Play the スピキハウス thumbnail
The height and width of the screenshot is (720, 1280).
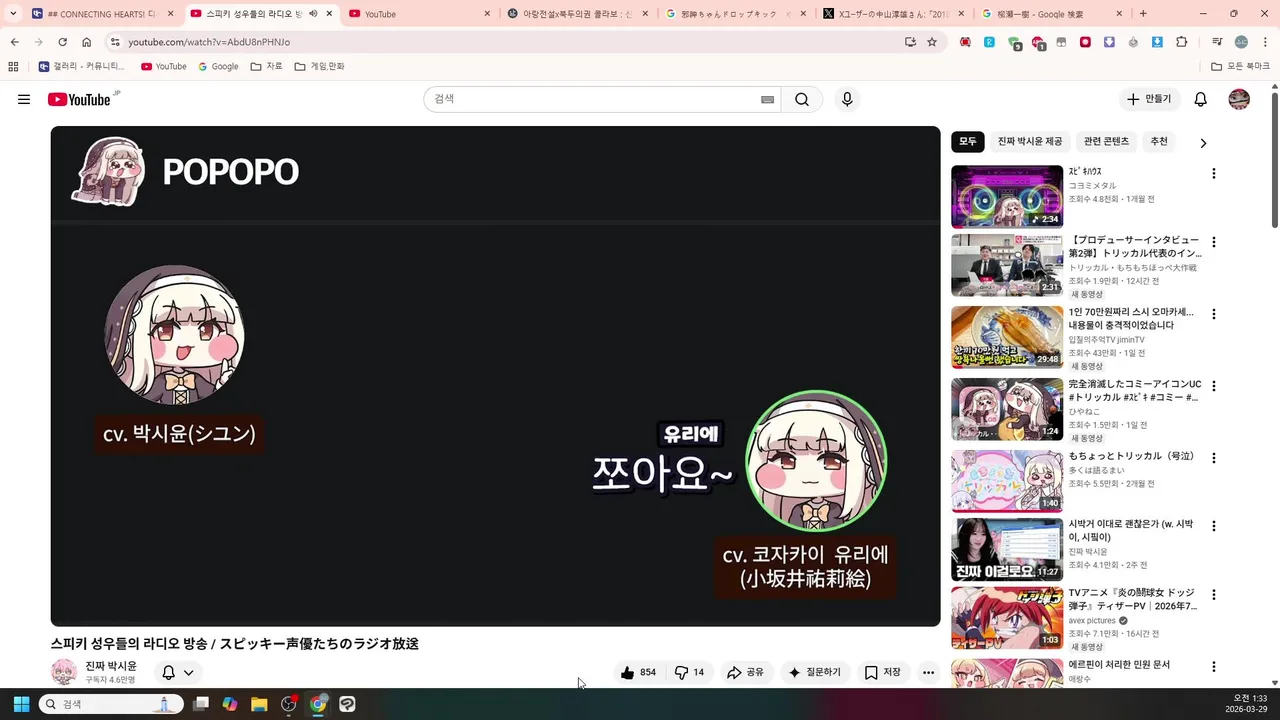click(x=1007, y=197)
